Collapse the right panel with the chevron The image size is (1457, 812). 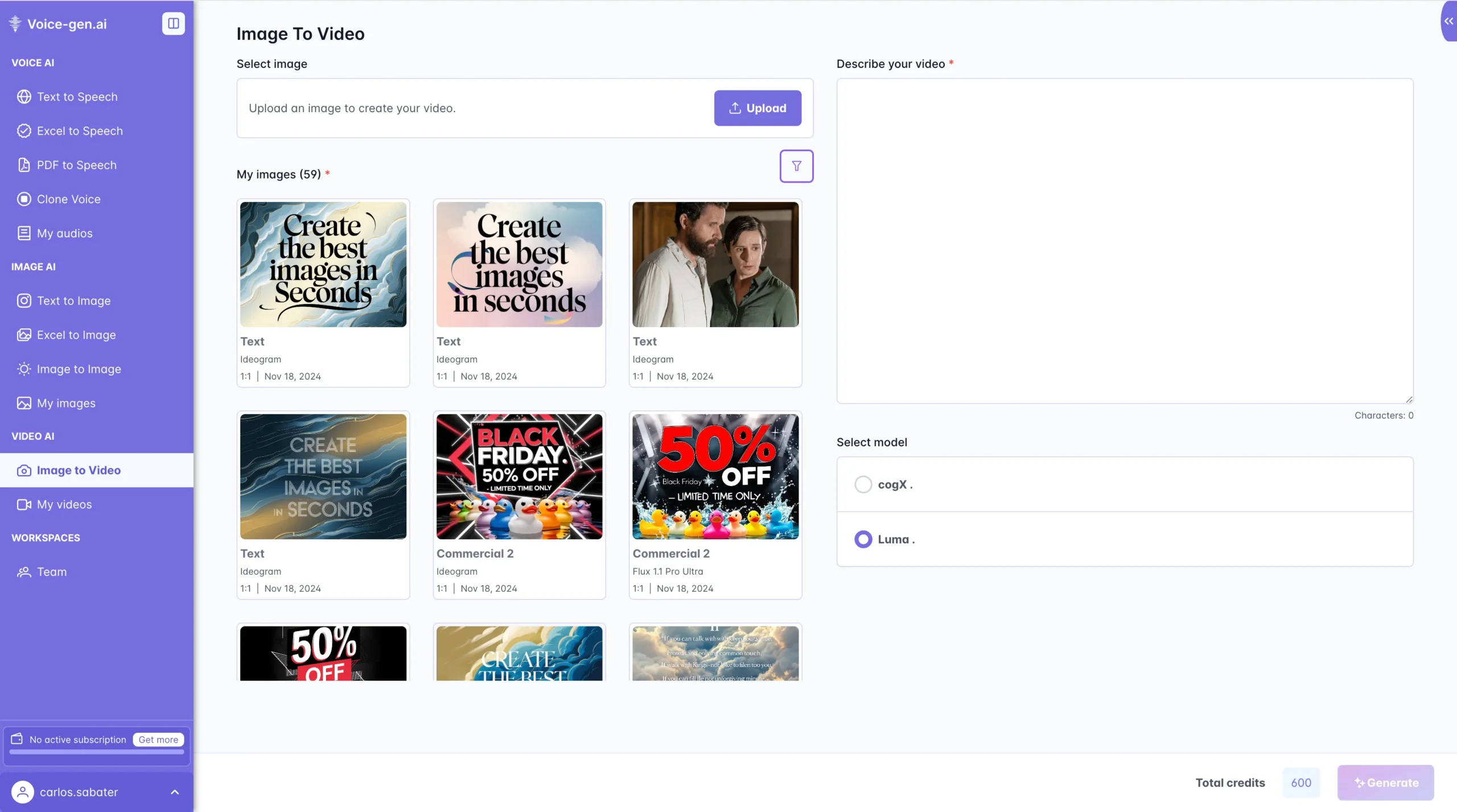coord(1448,22)
